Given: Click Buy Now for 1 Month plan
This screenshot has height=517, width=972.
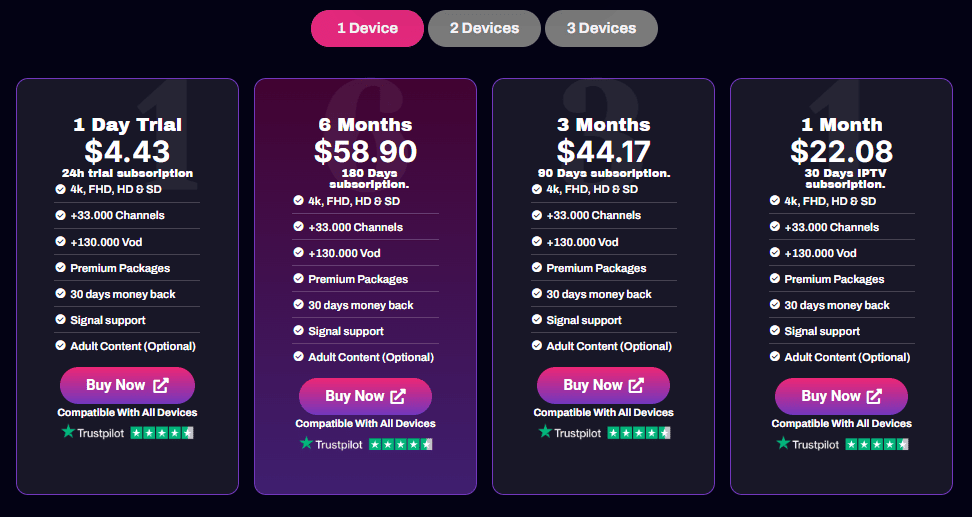Looking at the screenshot, I should pyautogui.click(x=841, y=396).
